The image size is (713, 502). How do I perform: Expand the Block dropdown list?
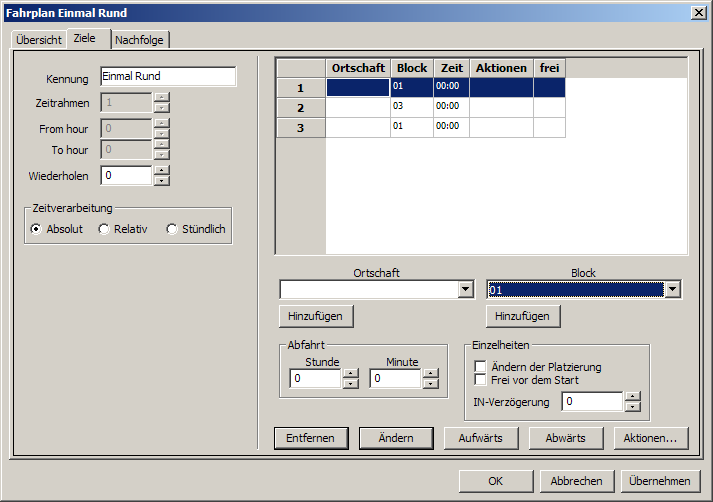pos(672,290)
